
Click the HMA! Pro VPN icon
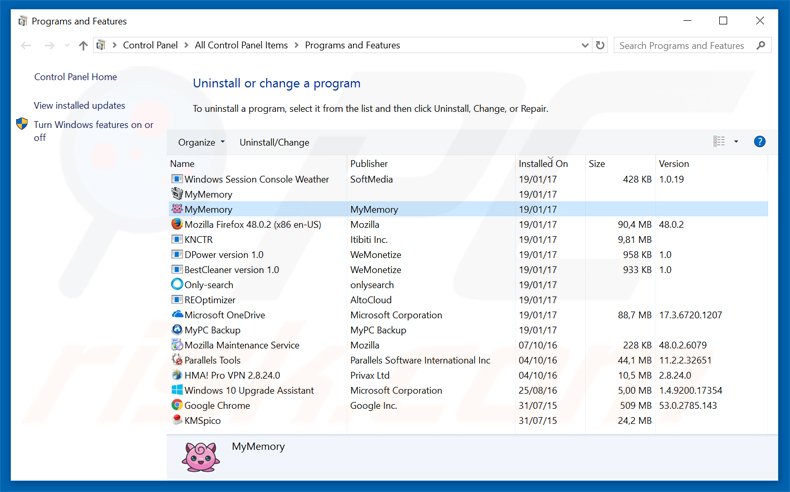click(176, 375)
